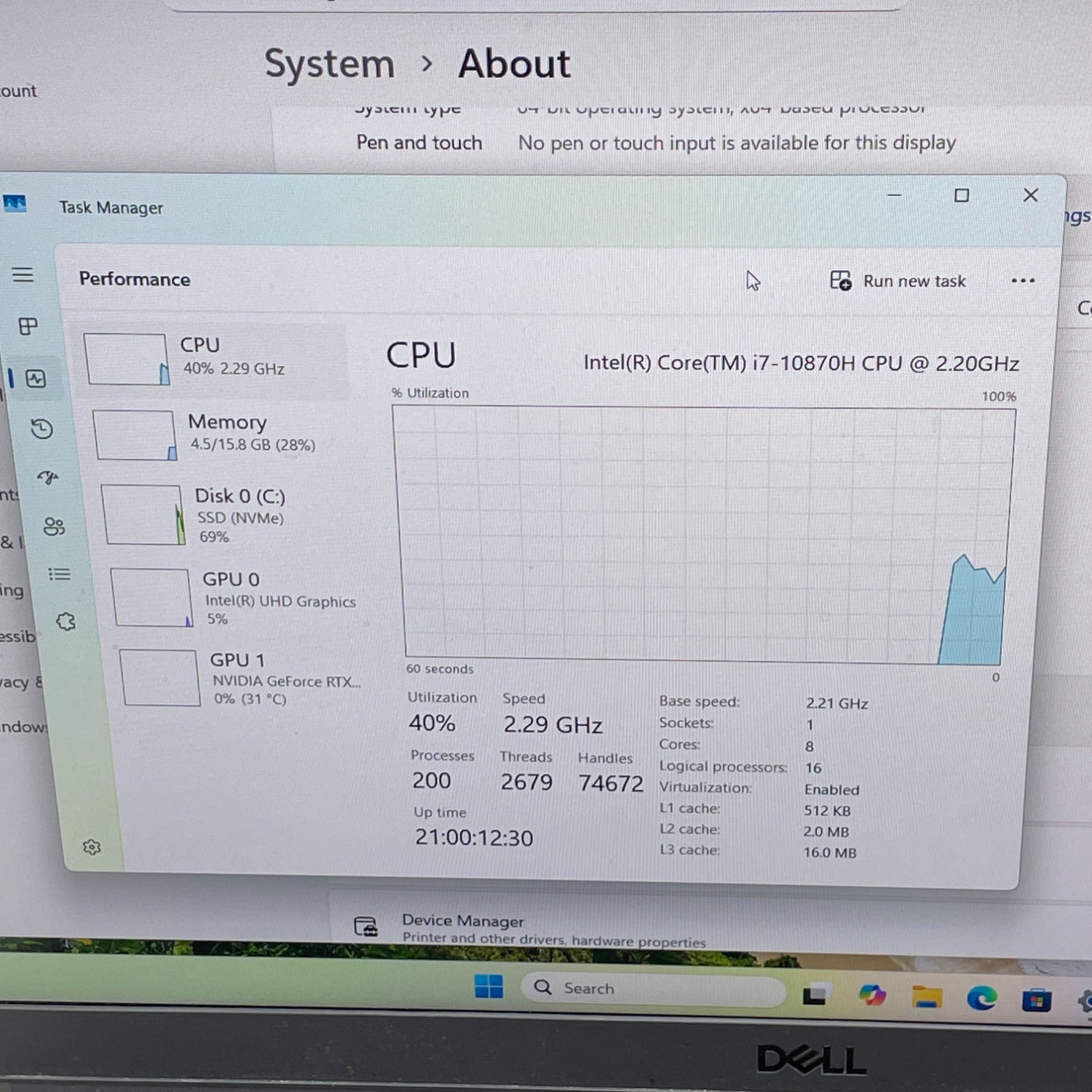Viewport: 1092px width, 1092px height.
Task: Open the Services page icon
Action: pyautogui.click(x=66, y=621)
